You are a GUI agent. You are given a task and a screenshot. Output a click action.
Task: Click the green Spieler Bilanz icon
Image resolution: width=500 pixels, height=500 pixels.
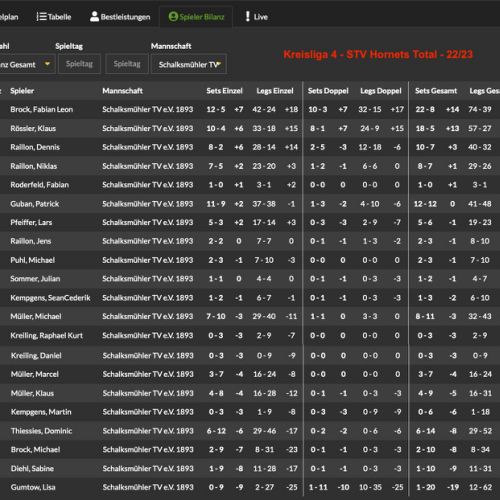pyautogui.click(x=173, y=16)
